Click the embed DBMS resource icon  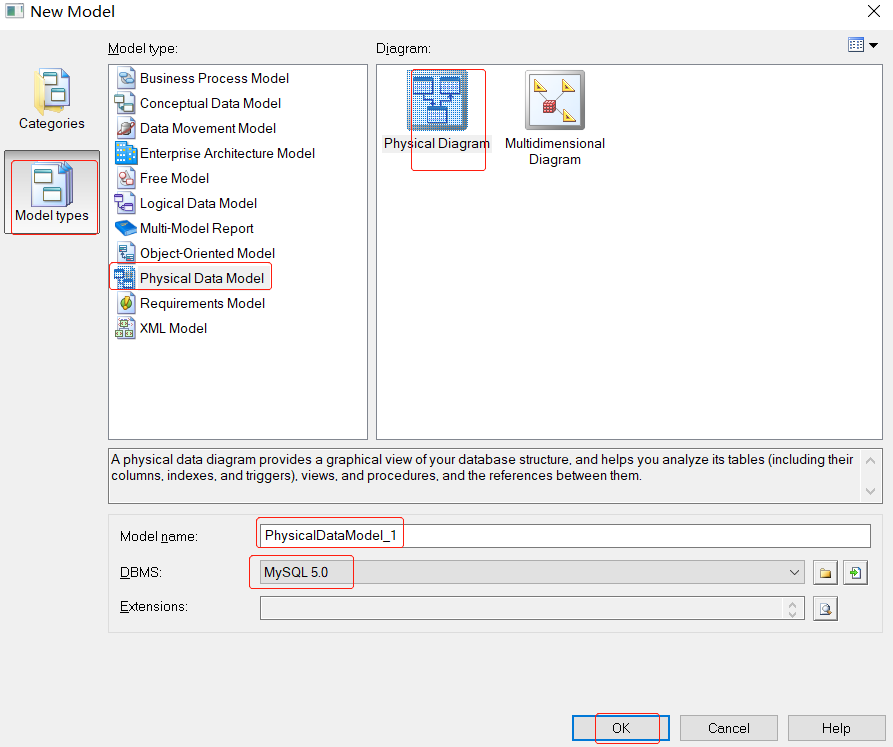click(855, 573)
